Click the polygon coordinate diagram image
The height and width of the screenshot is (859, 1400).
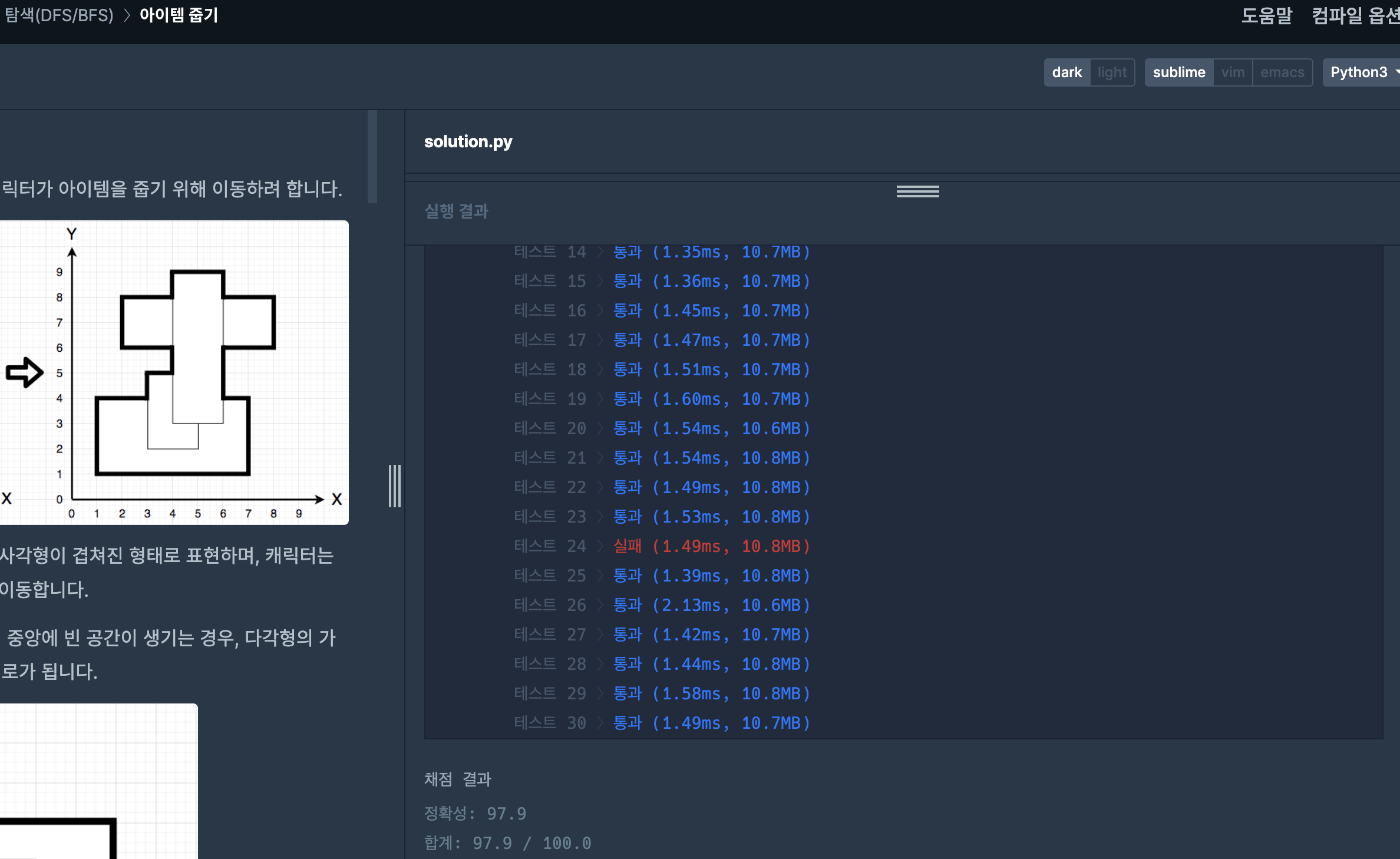coord(174,372)
